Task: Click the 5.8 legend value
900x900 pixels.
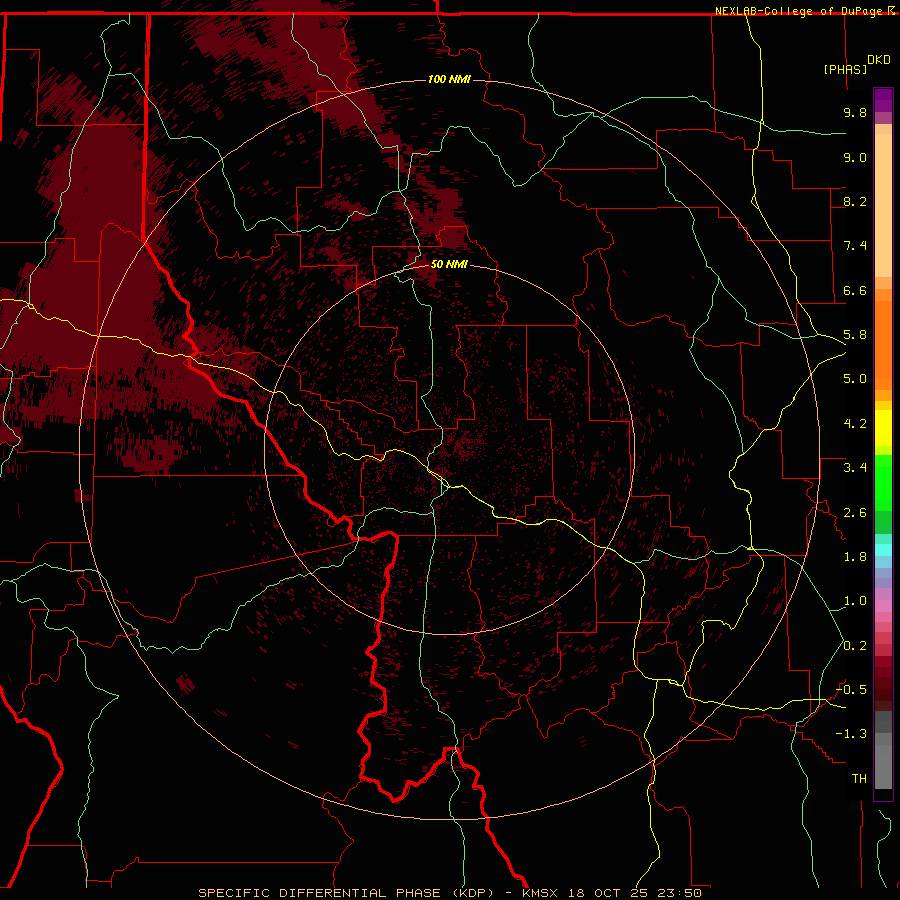Action: pyautogui.click(x=855, y=335)
